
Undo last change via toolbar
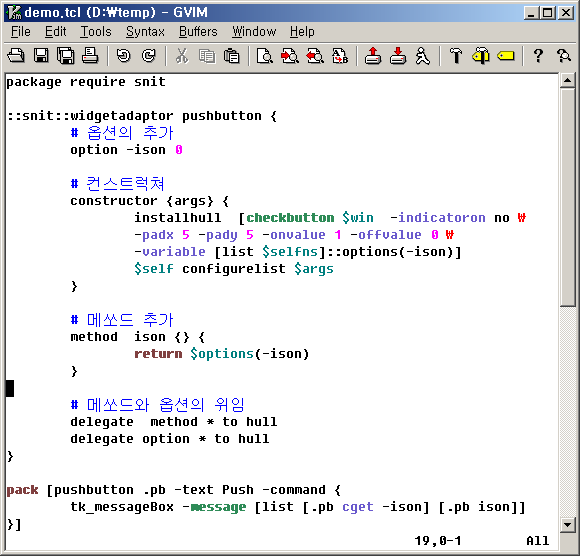click(124, 56)
